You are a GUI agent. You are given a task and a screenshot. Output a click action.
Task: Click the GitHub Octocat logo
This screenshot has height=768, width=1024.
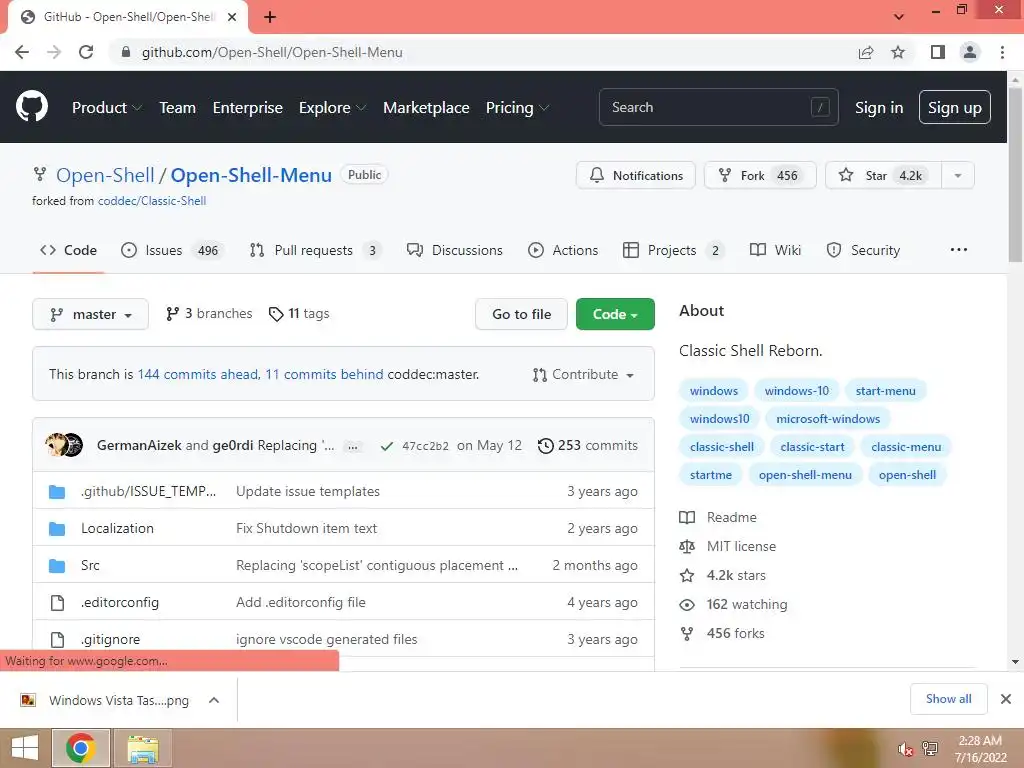[x=31, y=107]
